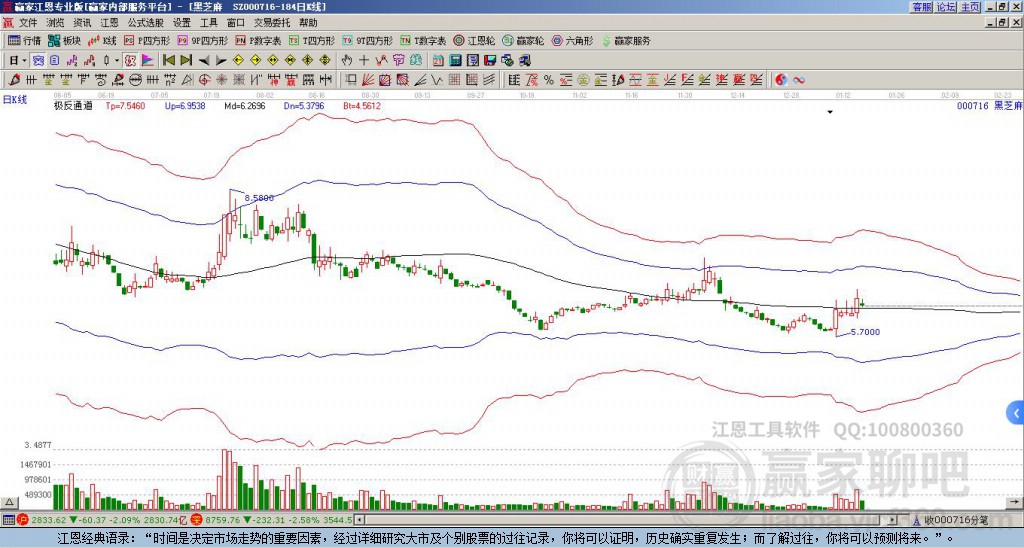Open the 论坛 forum link
The image size is (1024, 548).
946,7
